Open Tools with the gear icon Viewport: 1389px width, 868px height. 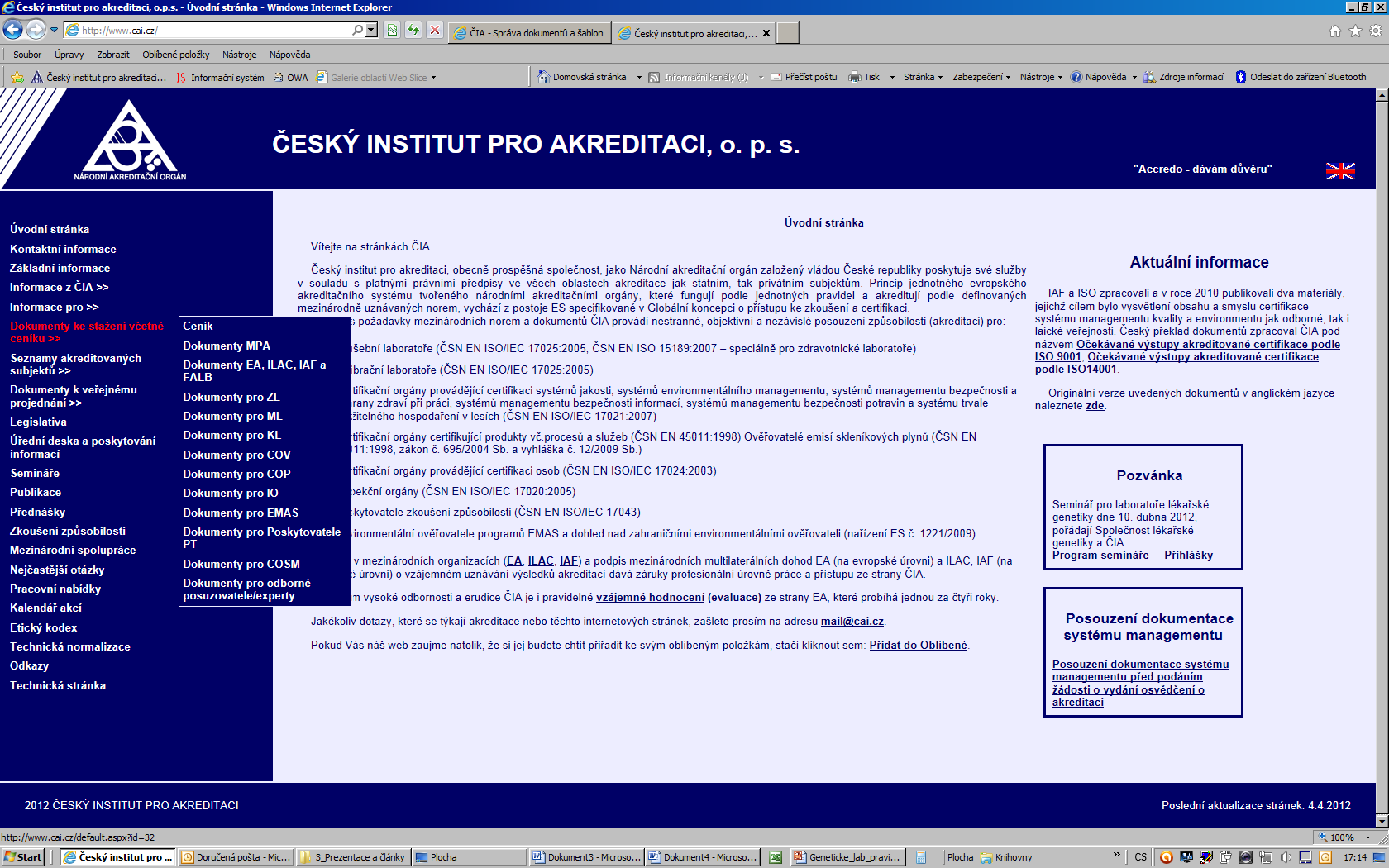pyautogui.click(x=1376, y=31)
